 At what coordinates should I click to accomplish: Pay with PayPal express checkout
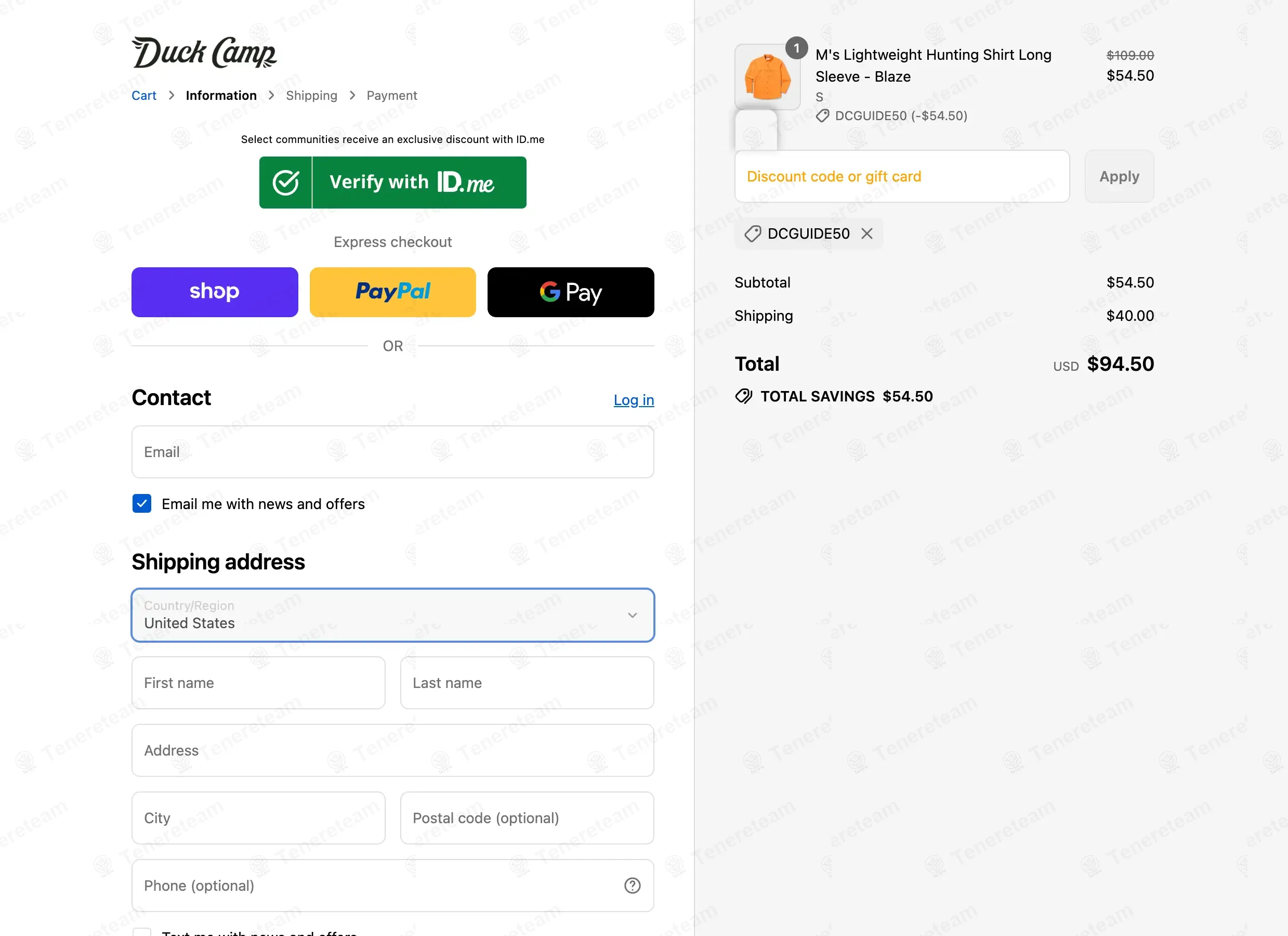[x=392, y=292]
